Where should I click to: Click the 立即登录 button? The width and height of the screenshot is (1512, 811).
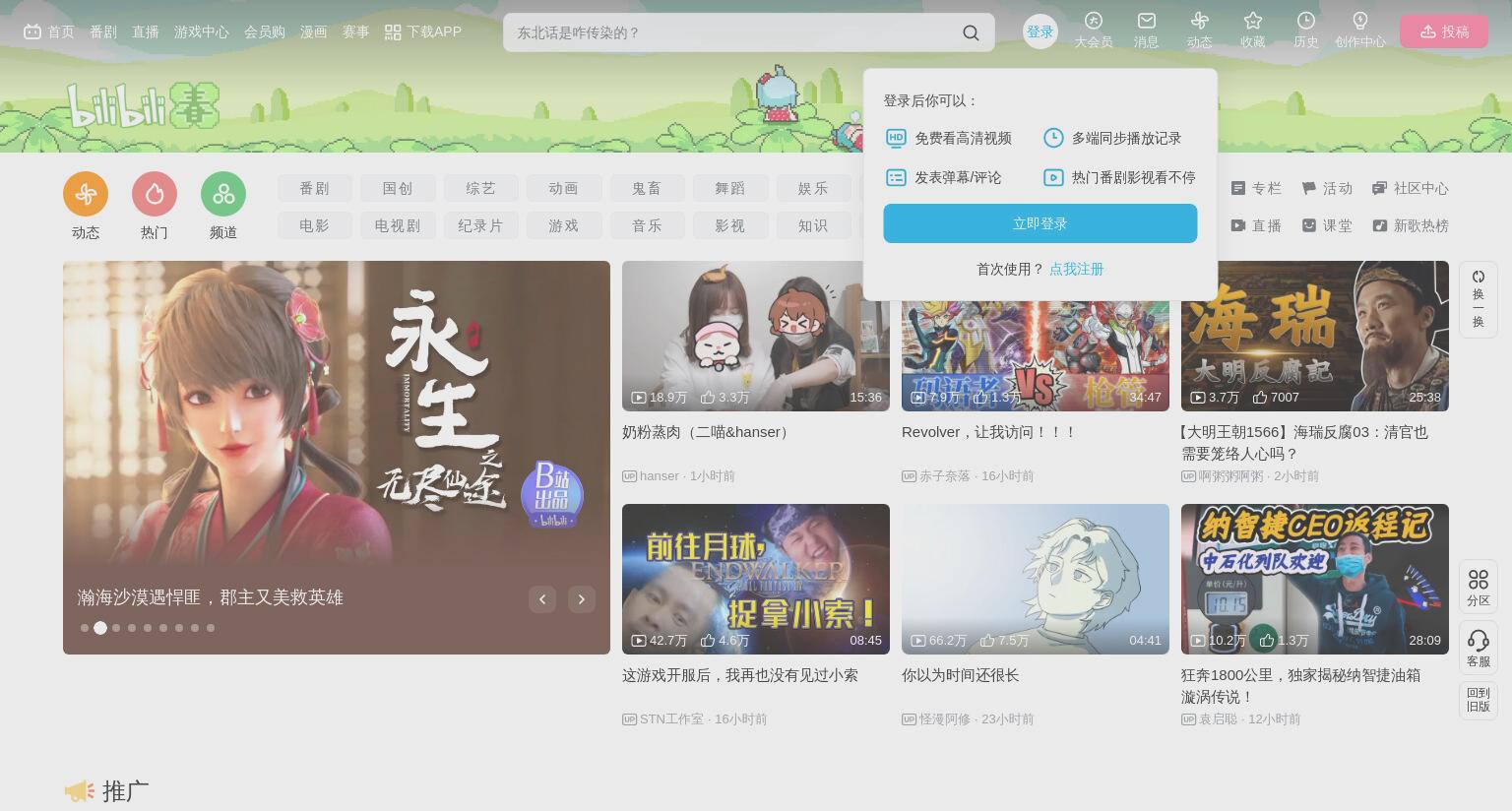[x=1040, y=223]
